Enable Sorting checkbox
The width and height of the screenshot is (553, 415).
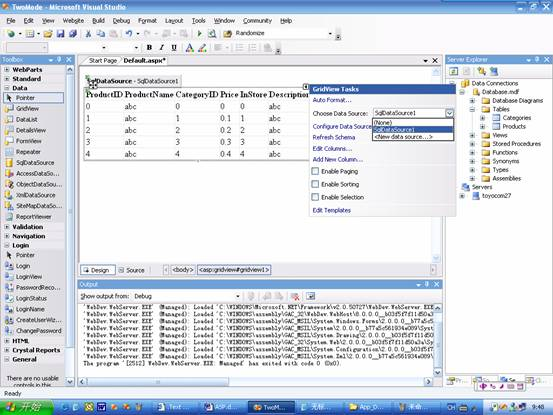pos(315,184)
